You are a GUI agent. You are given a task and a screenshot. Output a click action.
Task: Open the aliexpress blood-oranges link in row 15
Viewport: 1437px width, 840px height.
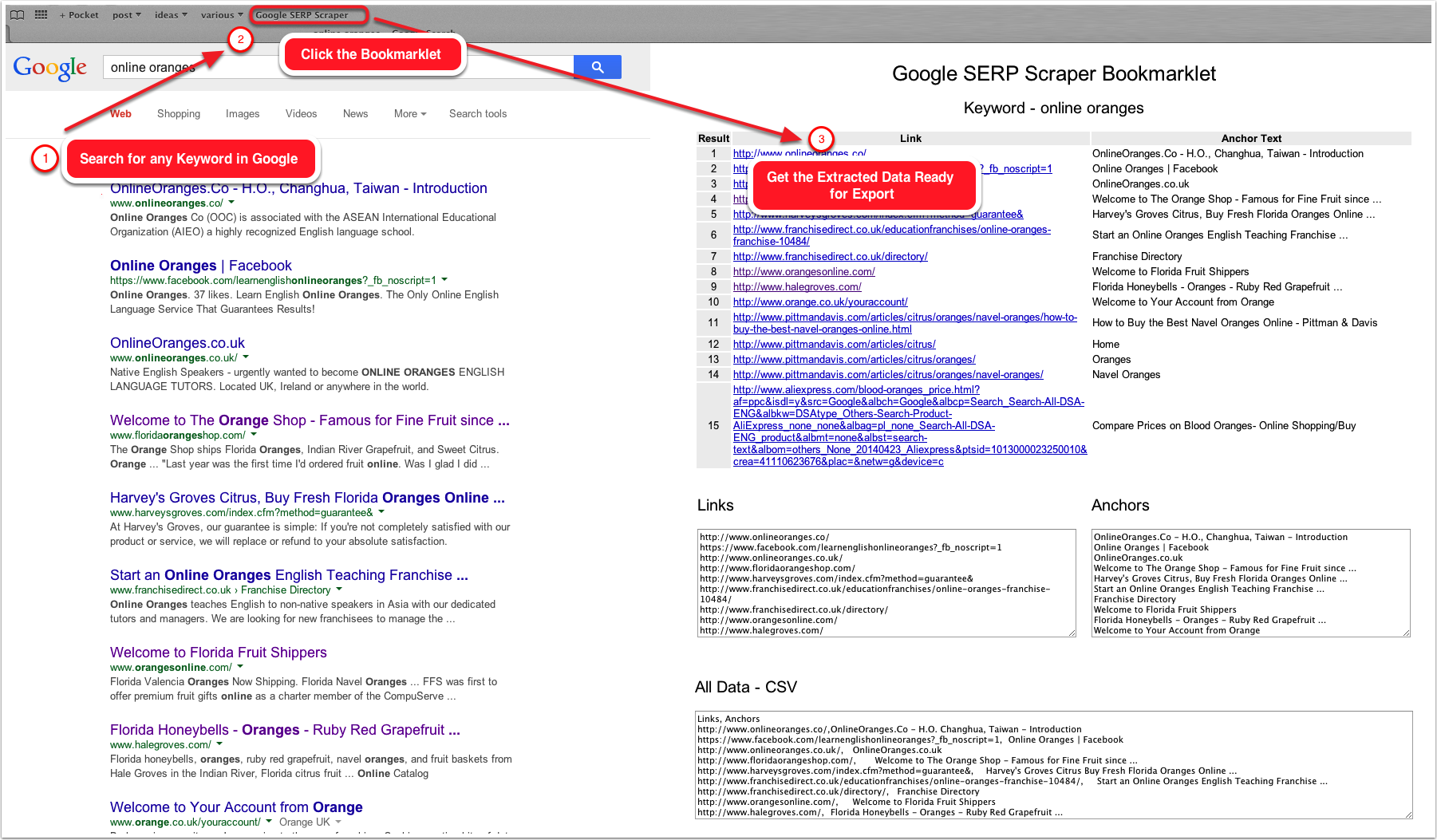click(910, 426)
